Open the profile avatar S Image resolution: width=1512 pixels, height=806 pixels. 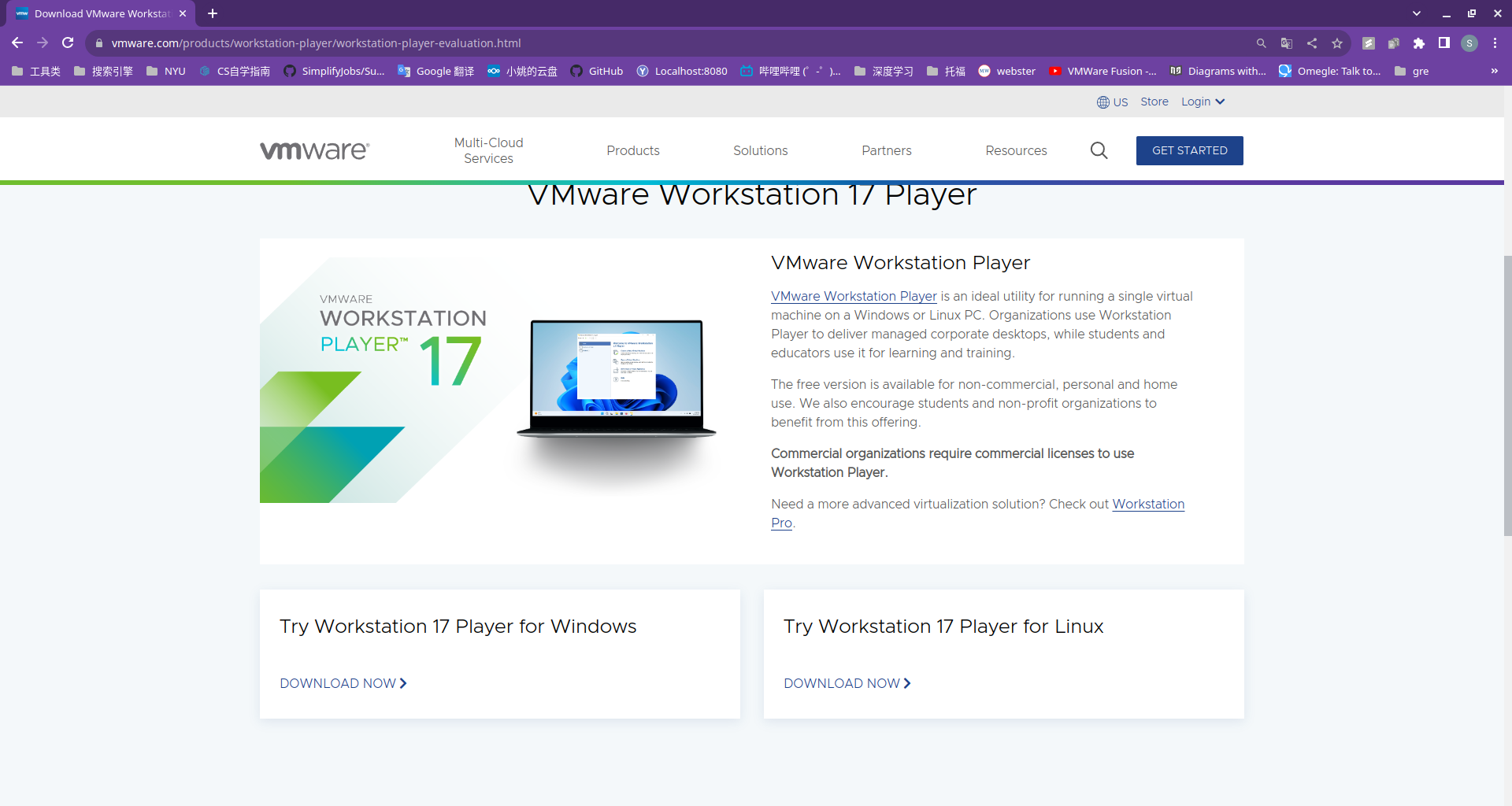1469,43
